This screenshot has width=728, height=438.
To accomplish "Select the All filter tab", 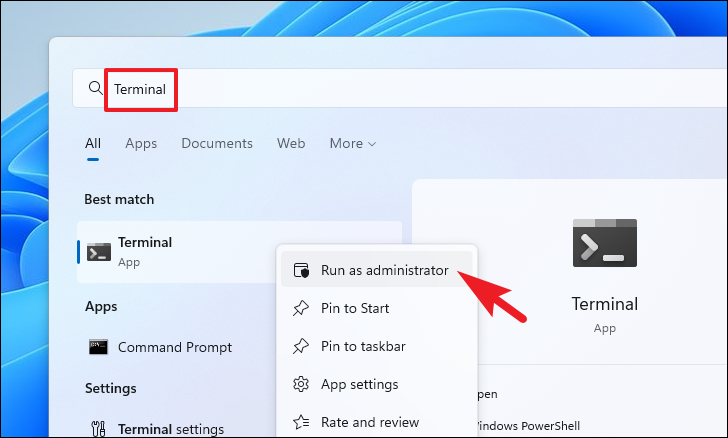I will coord(93,144).
